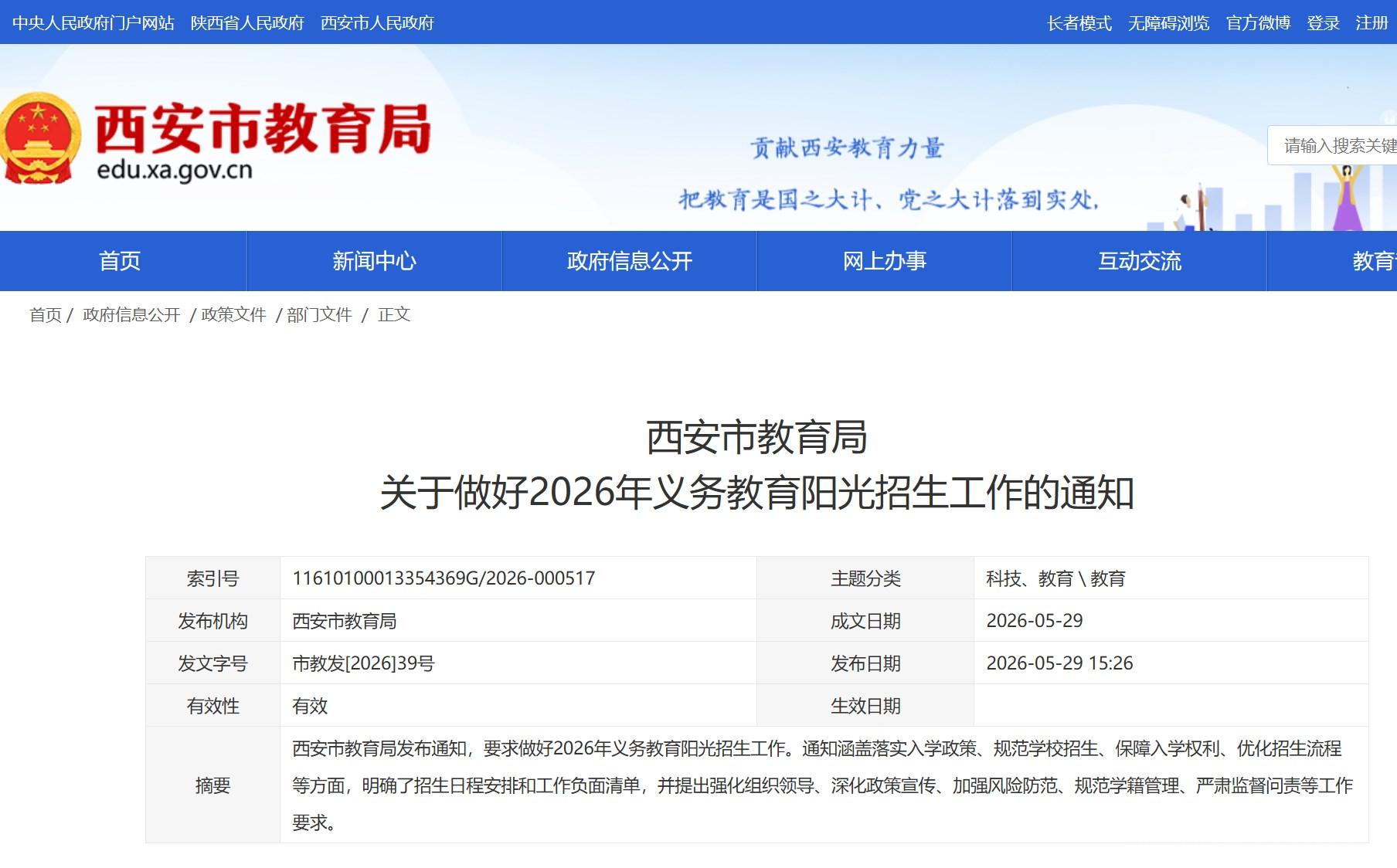
Task: Click 正文 in breadcrumb
Action: pos(394,315)
